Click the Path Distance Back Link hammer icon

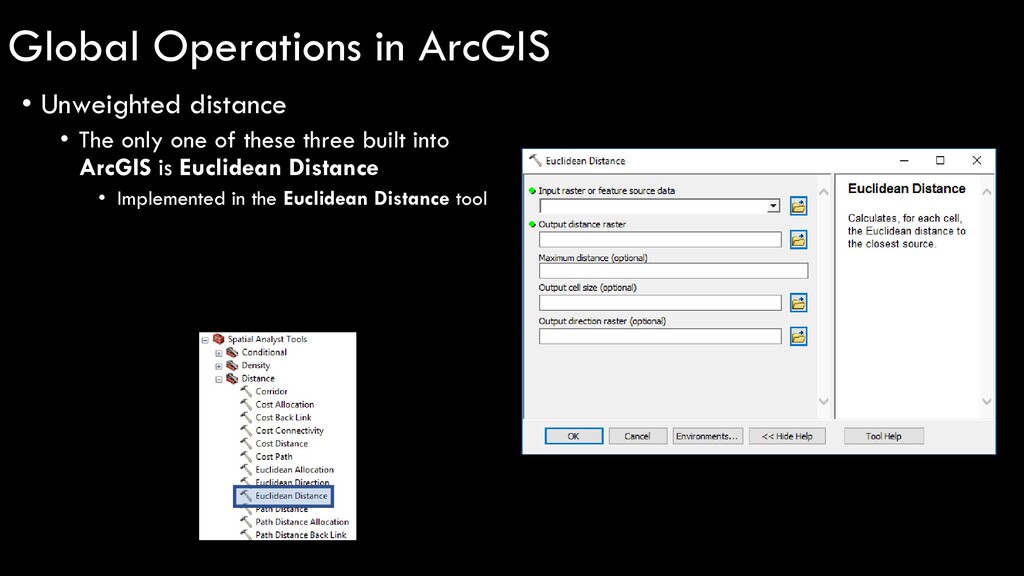coord(246,534)
